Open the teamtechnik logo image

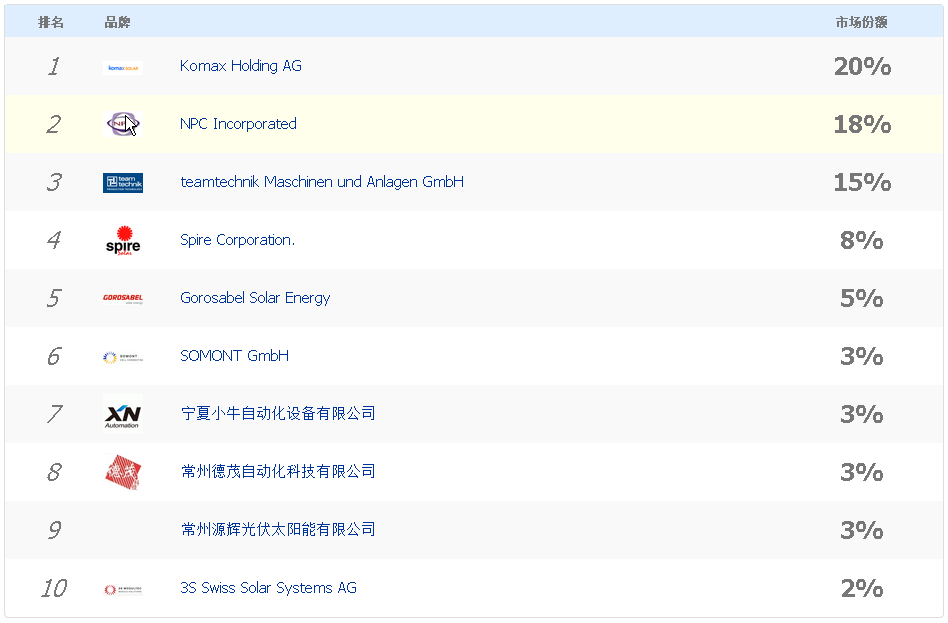122,183
